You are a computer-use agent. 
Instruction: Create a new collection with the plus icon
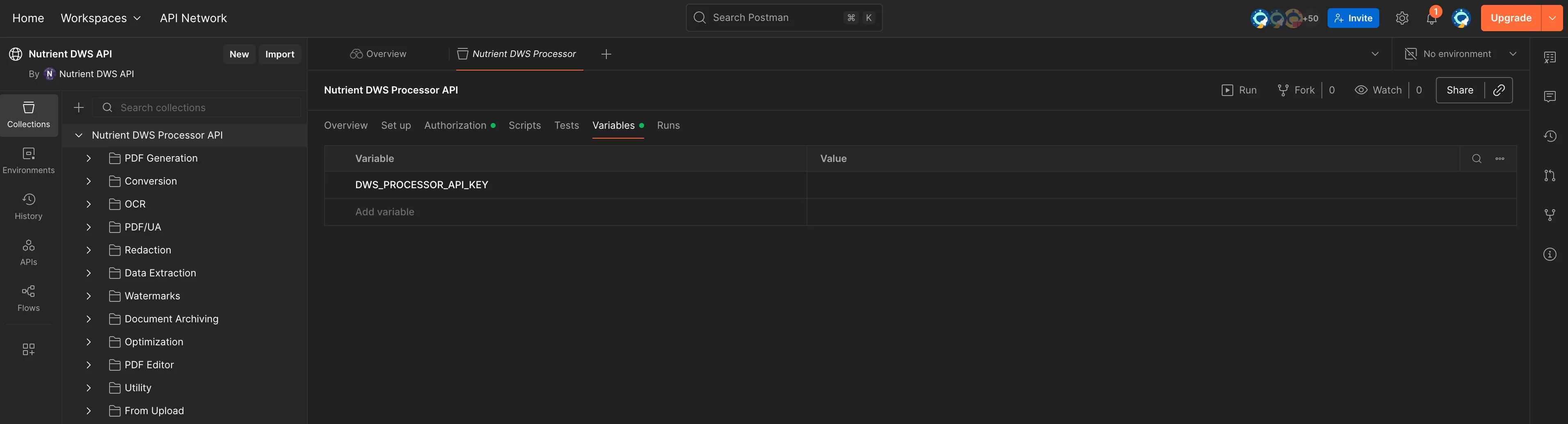pos(78,107)
